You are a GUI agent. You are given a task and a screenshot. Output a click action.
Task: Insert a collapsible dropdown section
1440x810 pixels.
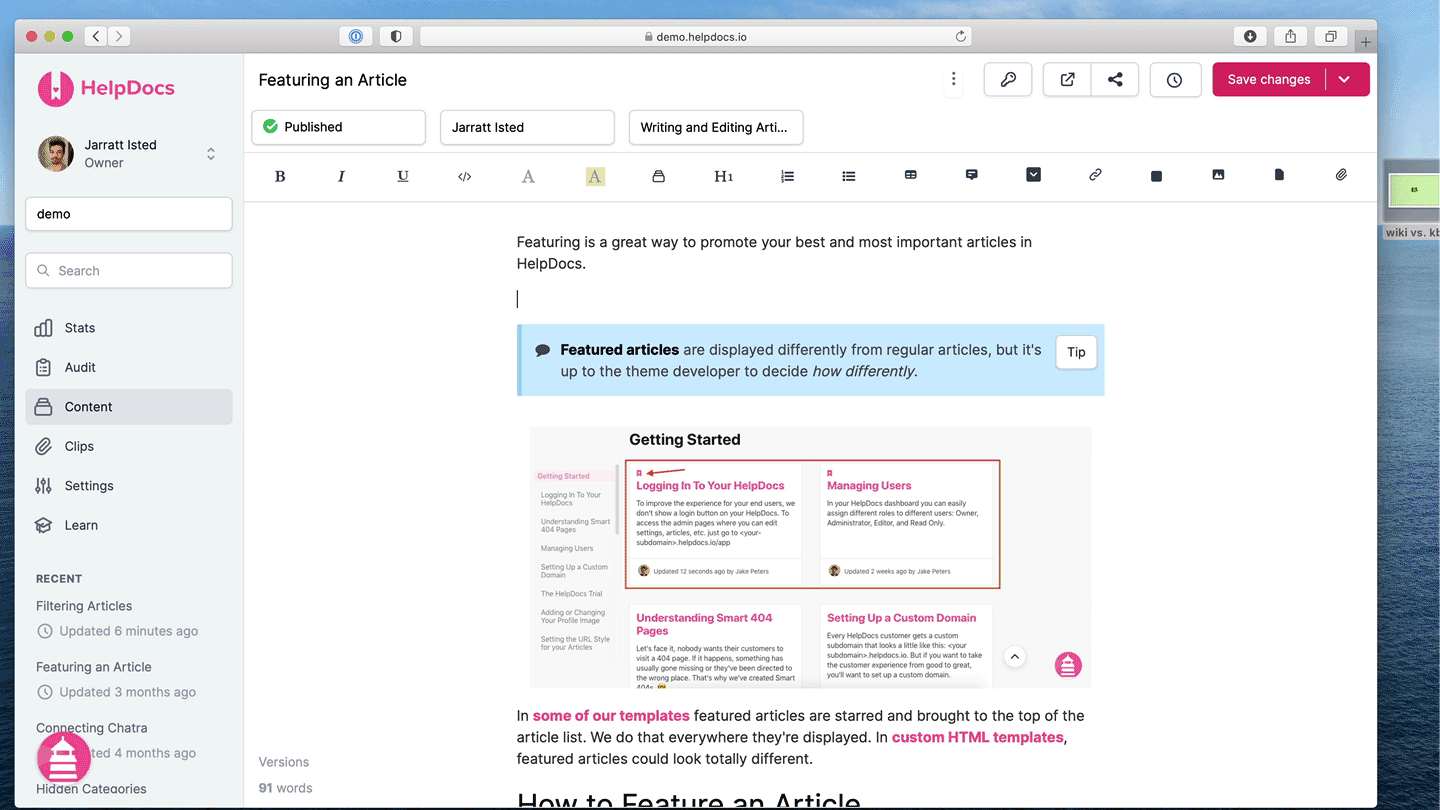[1034, 175]
